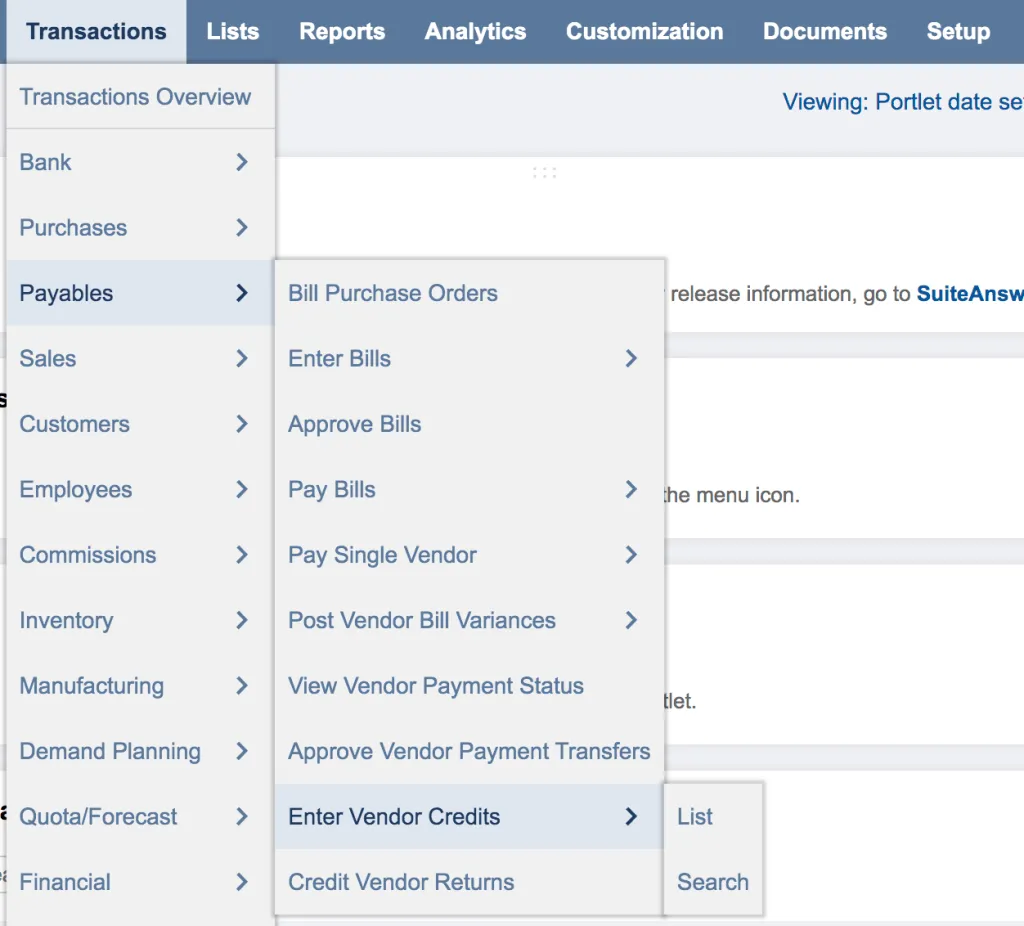Screen dimensions: 1024x926
Task: Select the Commissions menu entry
Action: click(x=140, y=554)
